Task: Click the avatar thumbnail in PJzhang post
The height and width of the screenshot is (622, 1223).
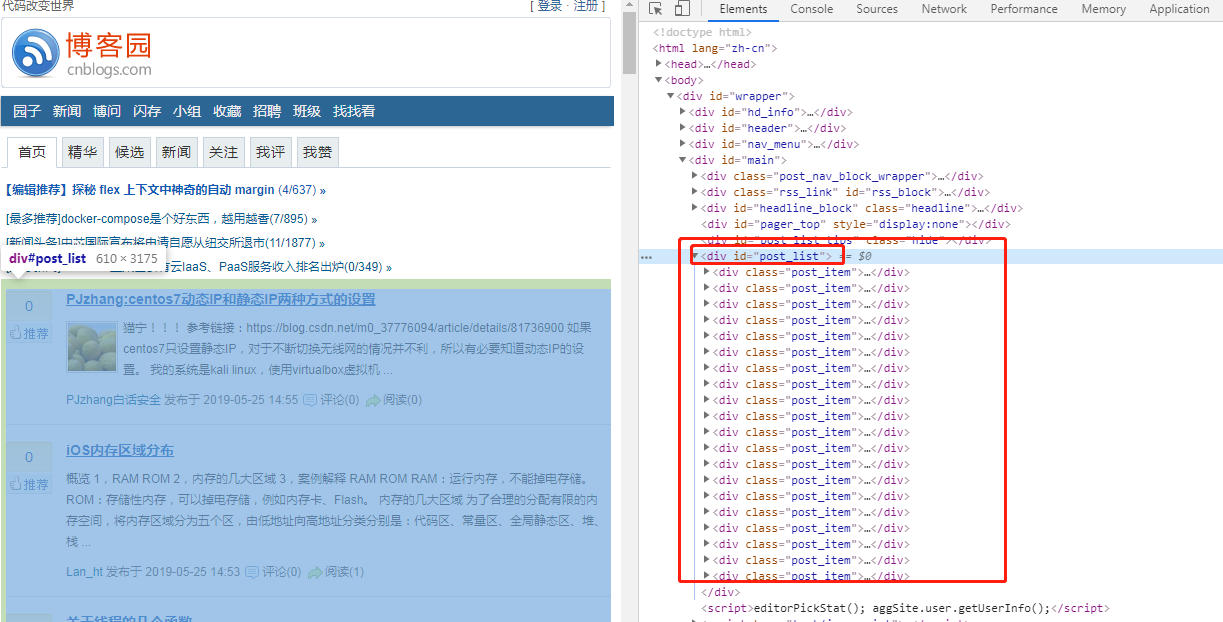Action: (92, 346)
